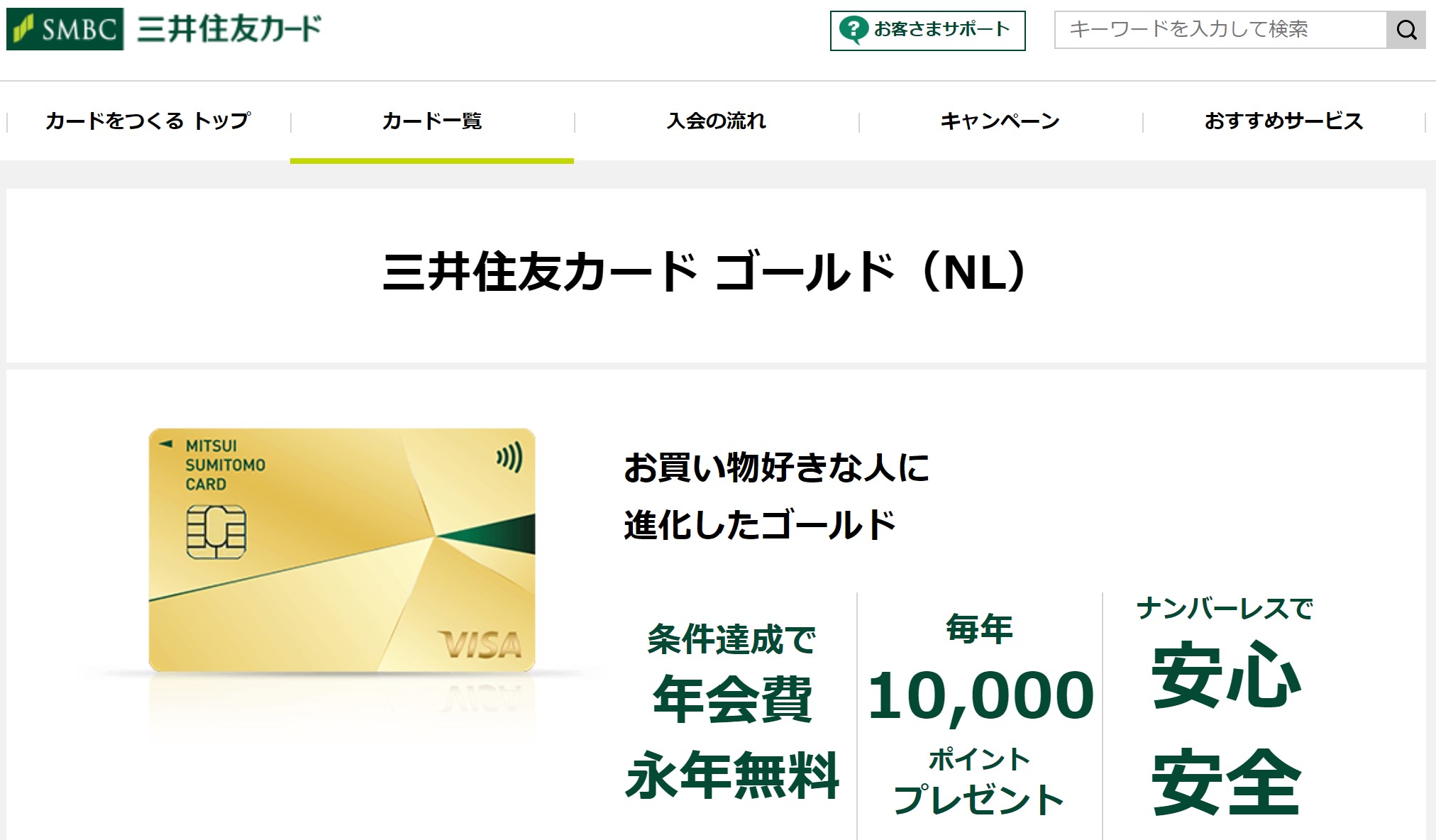Open the キャンペーン tab
Image resolution: width=1436 pixels, height=840 pixels.
[x=1000, y=121]
